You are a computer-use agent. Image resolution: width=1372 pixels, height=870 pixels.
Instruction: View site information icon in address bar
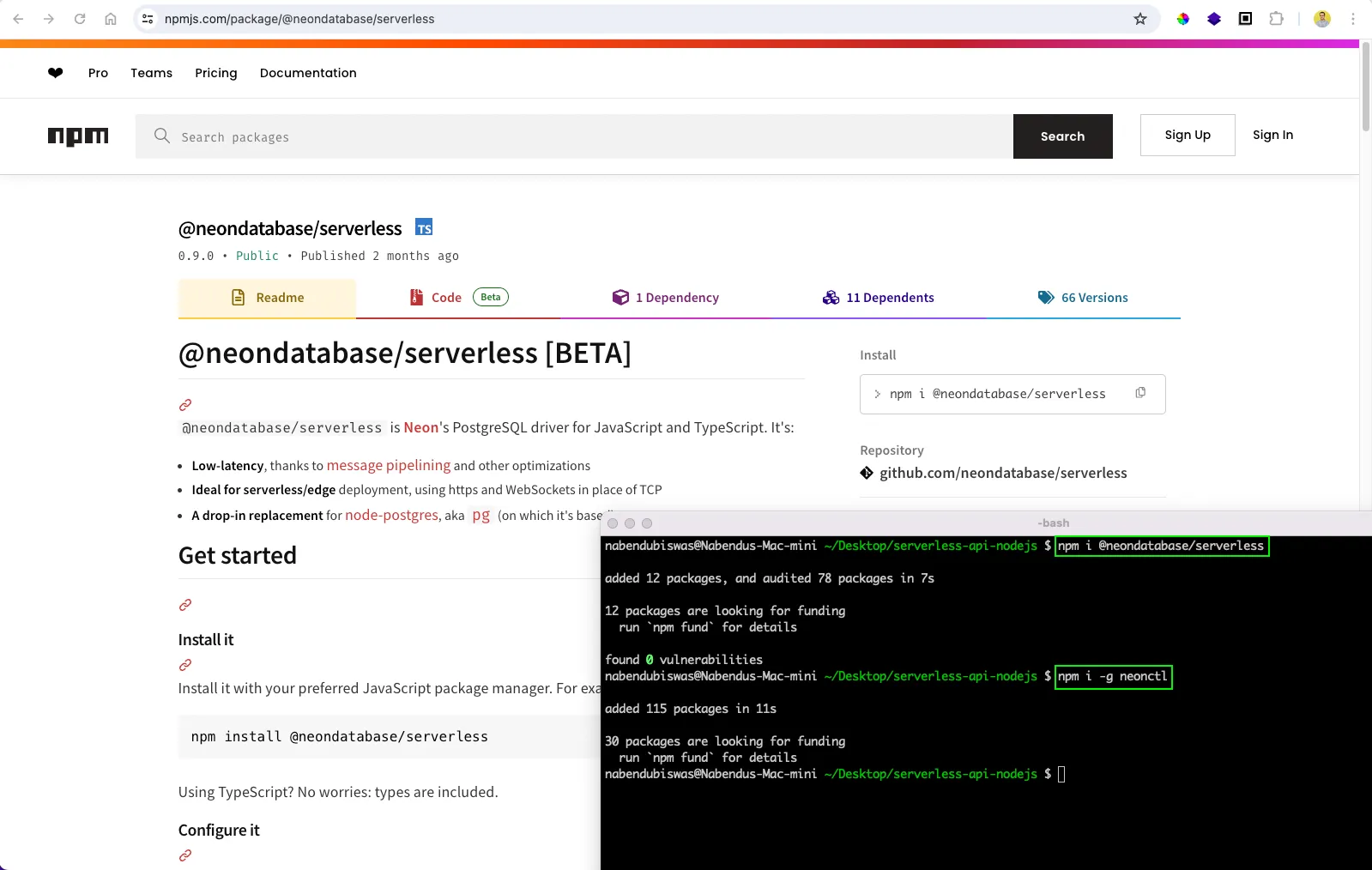(x=148, y=19)
